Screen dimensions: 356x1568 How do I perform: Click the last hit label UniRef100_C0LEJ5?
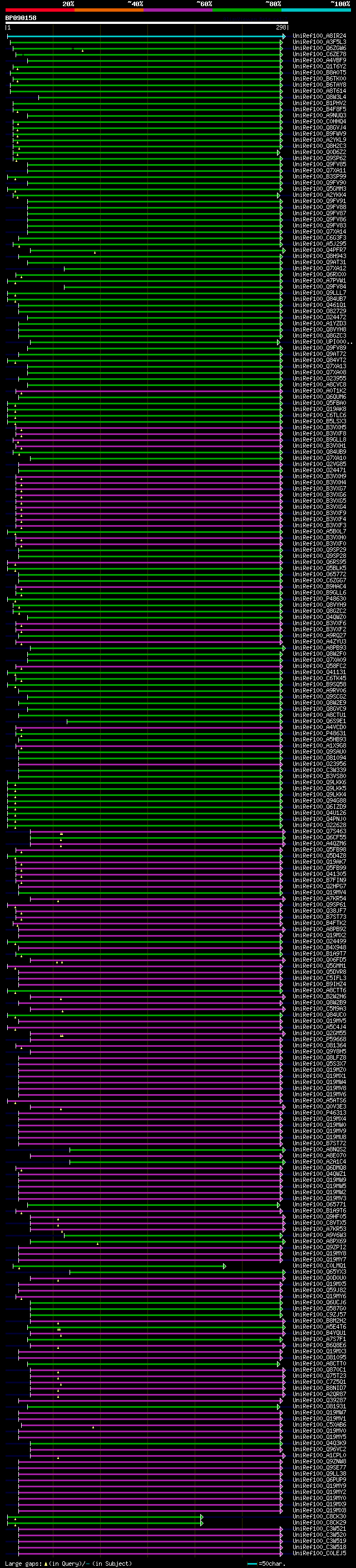[319, 1554]
